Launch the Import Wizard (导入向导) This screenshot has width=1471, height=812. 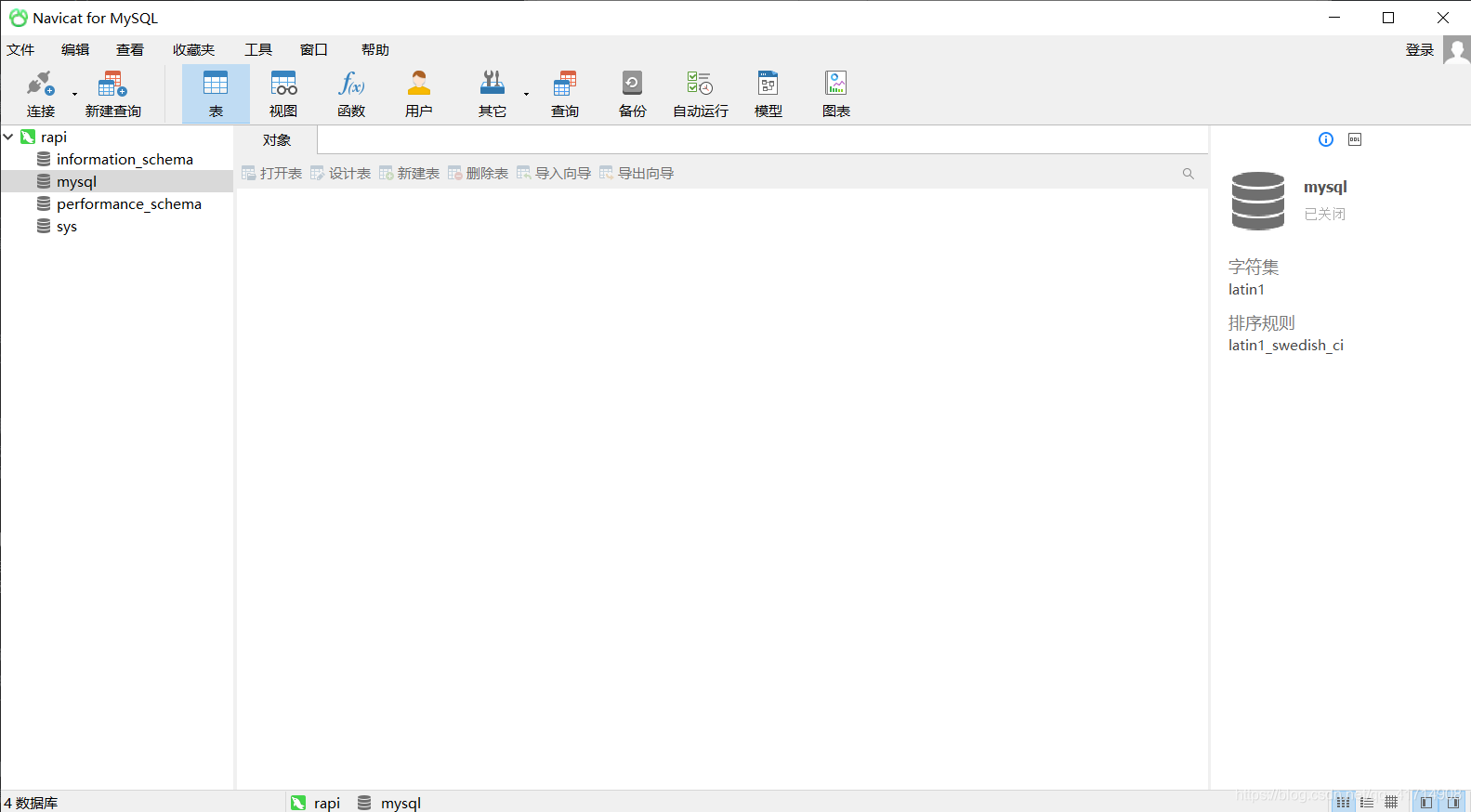pyautogui.click(x=554, y=173)
